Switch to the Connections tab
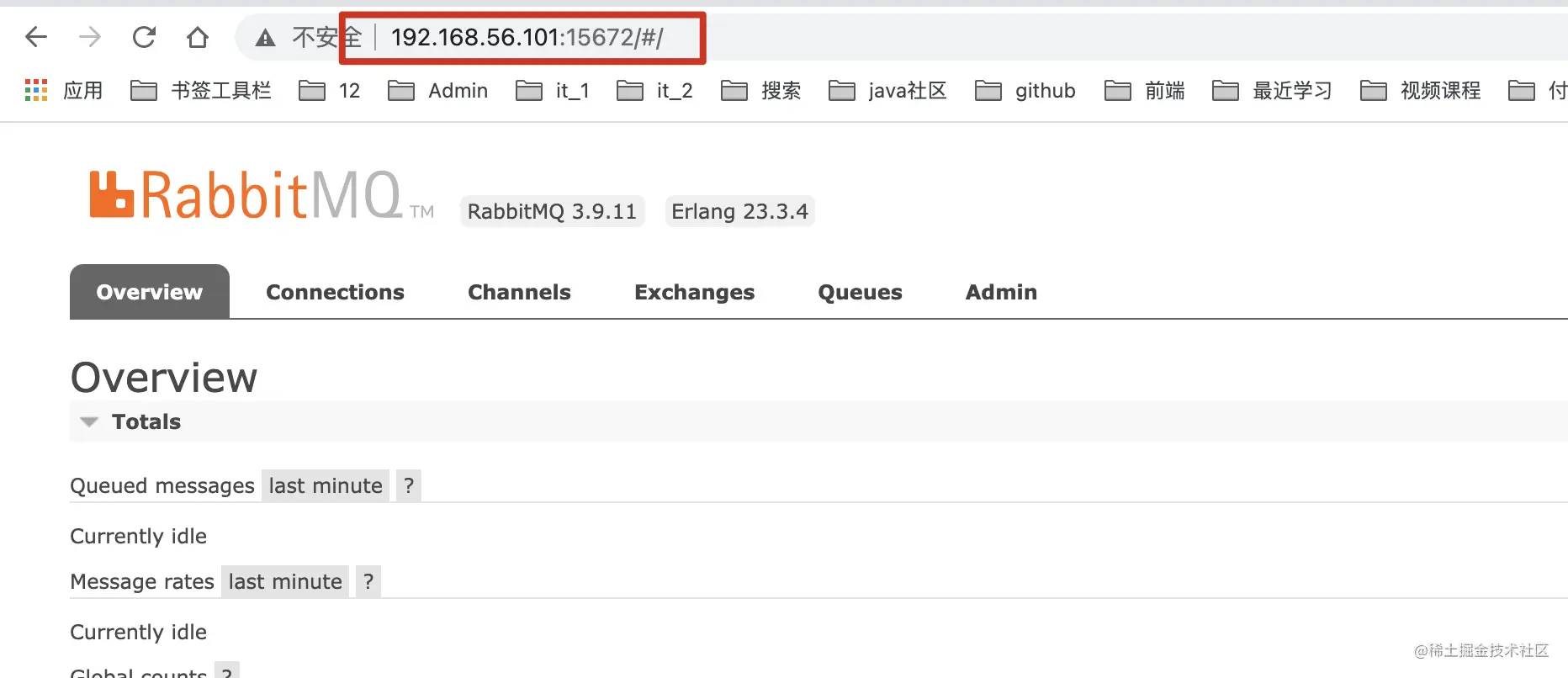This screenshot has height=678, width=1568. click(x=335, y=292)
